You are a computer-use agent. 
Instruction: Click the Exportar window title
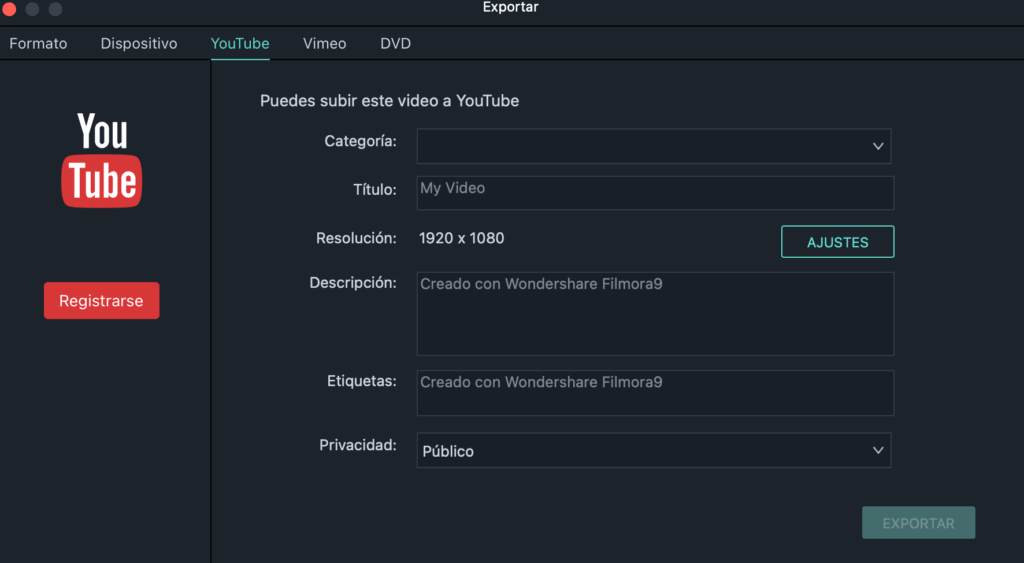click(511, 7)
